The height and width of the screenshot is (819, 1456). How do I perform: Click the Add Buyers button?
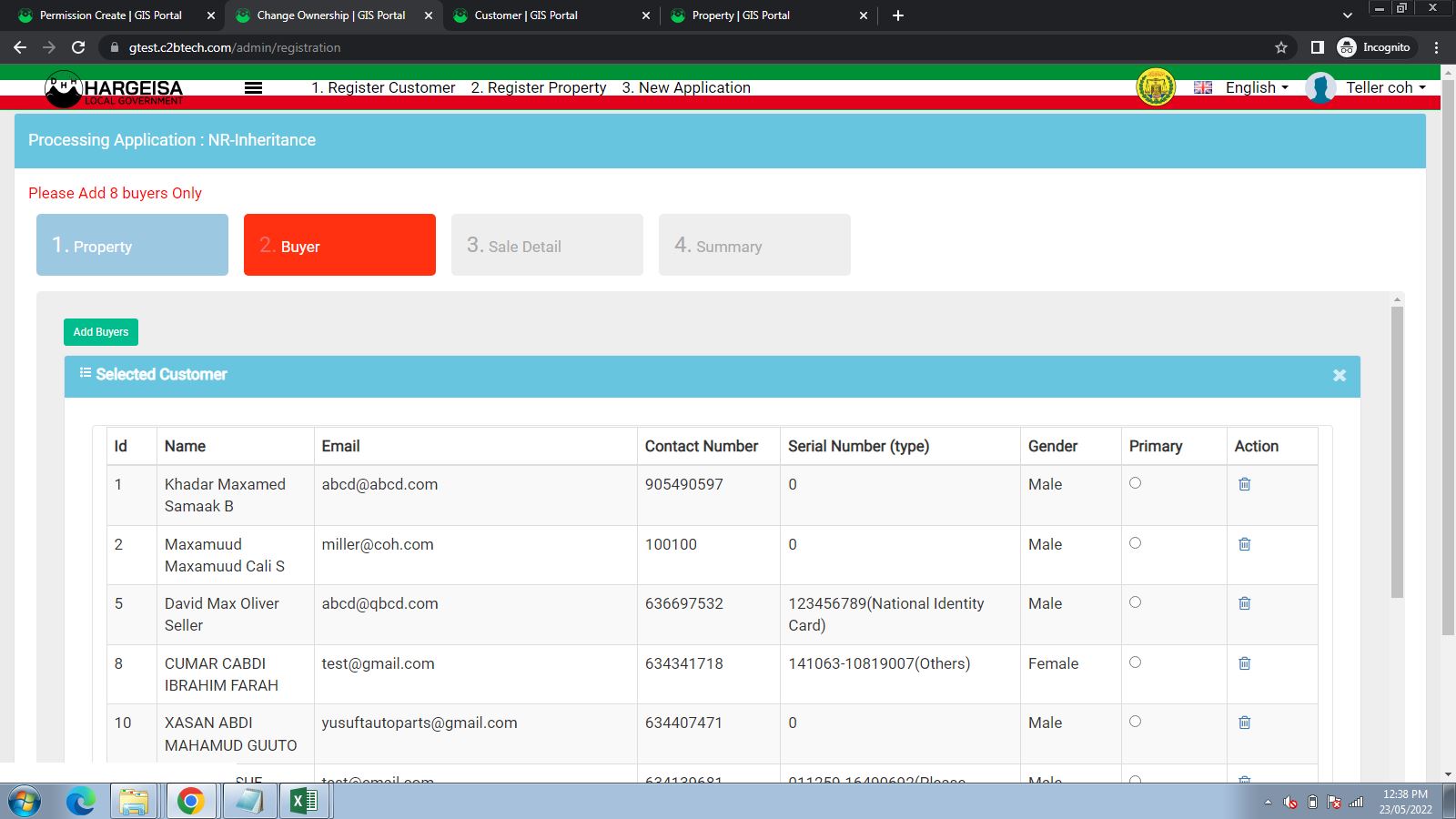[101, 332]
